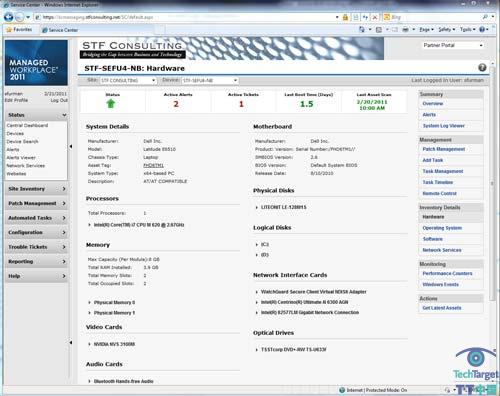This screenshot has width=500, height=396.
Task: Click the Home icon in command bar
Action: click(362, 30)
